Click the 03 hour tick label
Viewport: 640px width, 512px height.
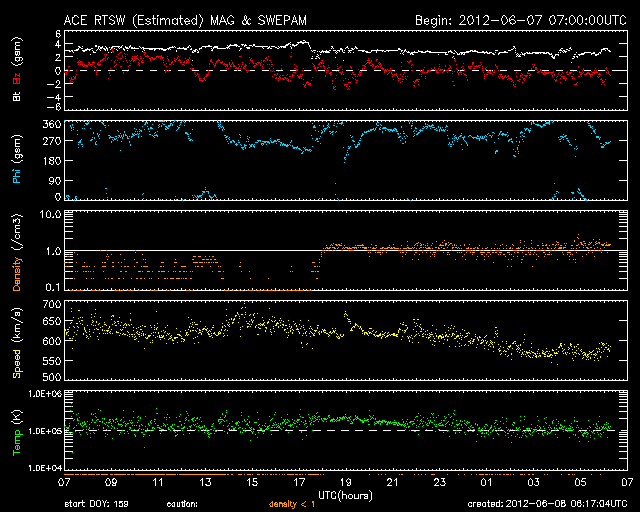[x=533, y=482]
